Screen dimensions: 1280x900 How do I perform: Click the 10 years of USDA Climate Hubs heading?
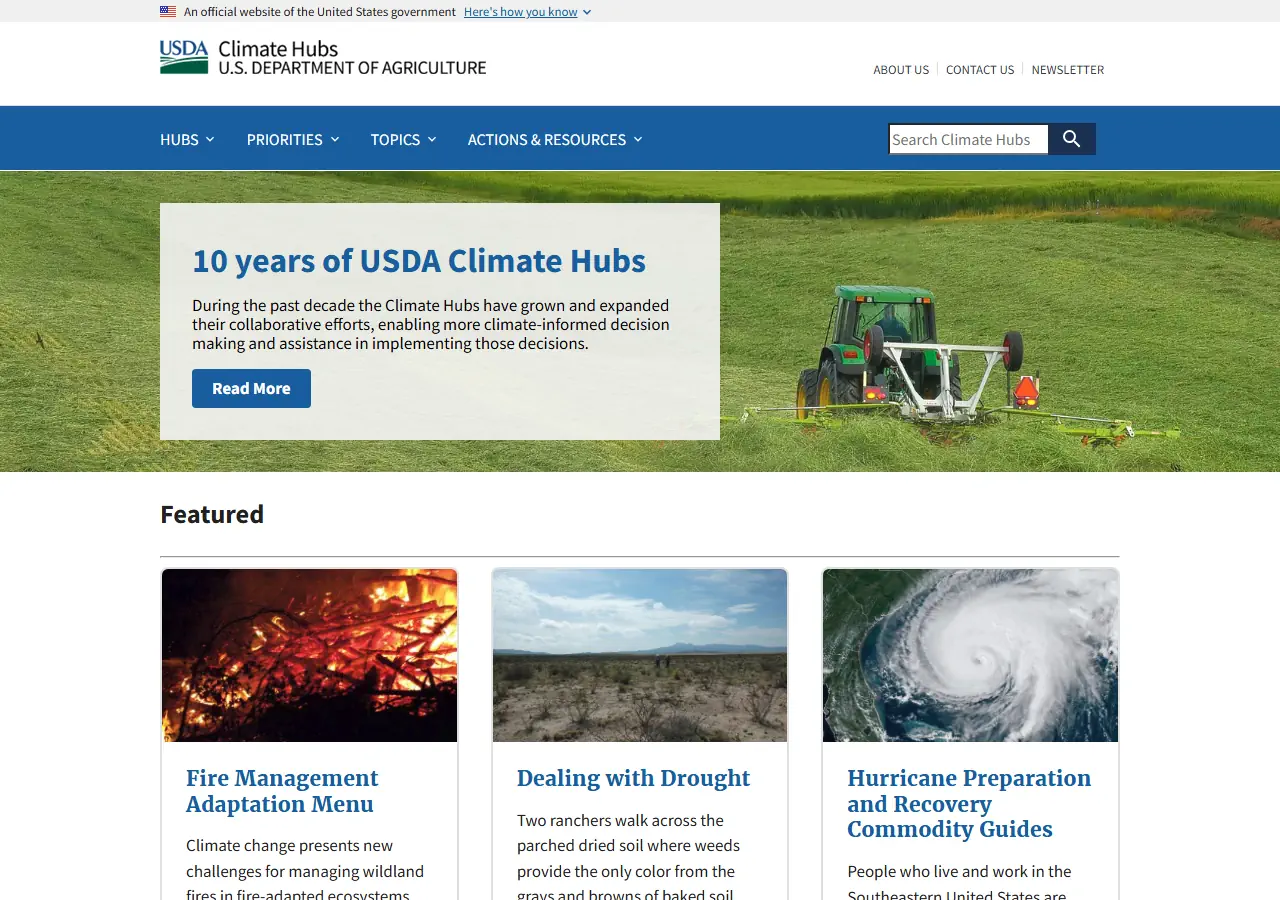coord(419,260)
